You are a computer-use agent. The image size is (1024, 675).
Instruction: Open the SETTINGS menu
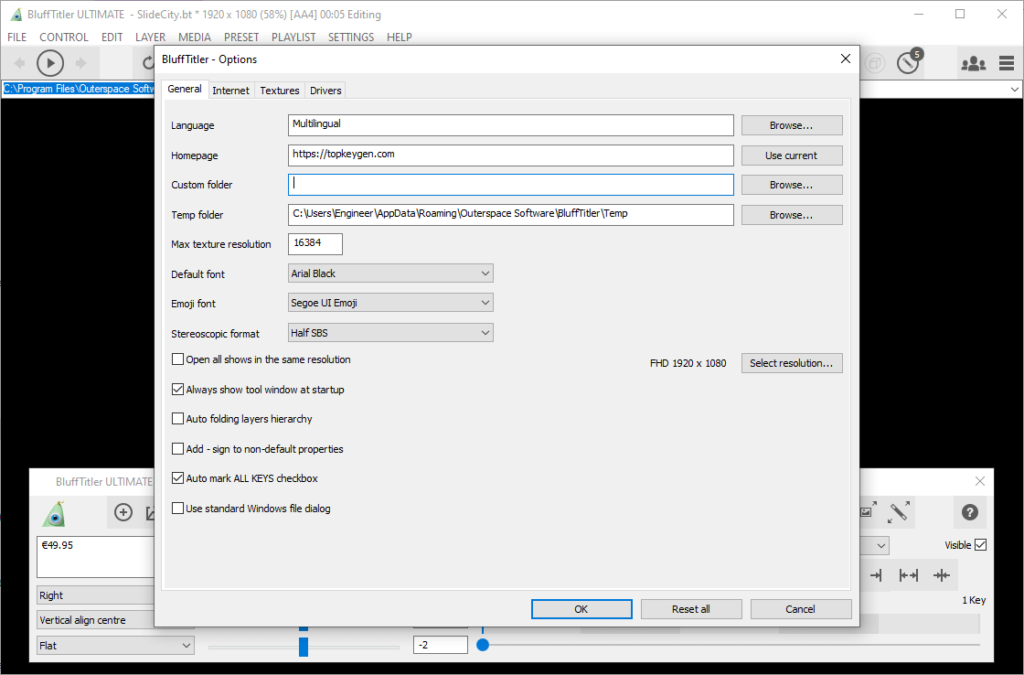(x=351, y=37)
